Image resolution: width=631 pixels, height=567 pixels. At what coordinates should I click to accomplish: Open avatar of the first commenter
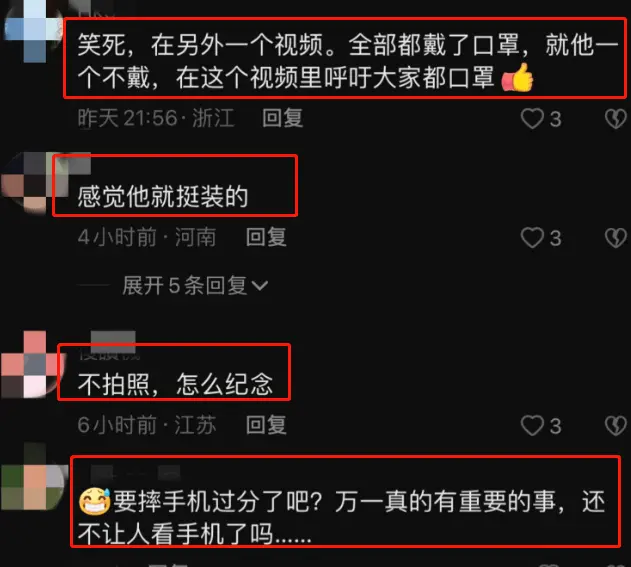coord(32,30)
